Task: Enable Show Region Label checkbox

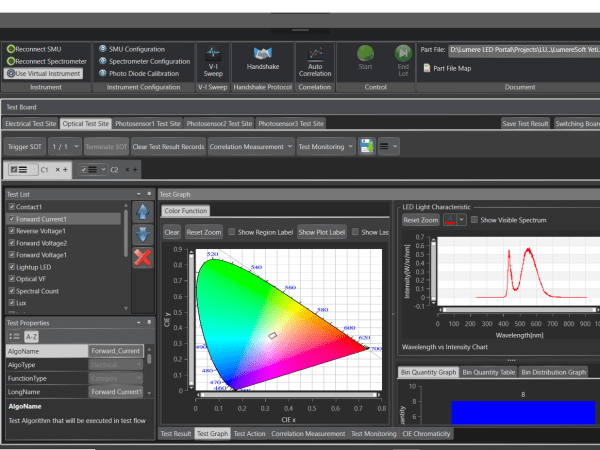Action: pyautogui.click(x=233, y=231)
